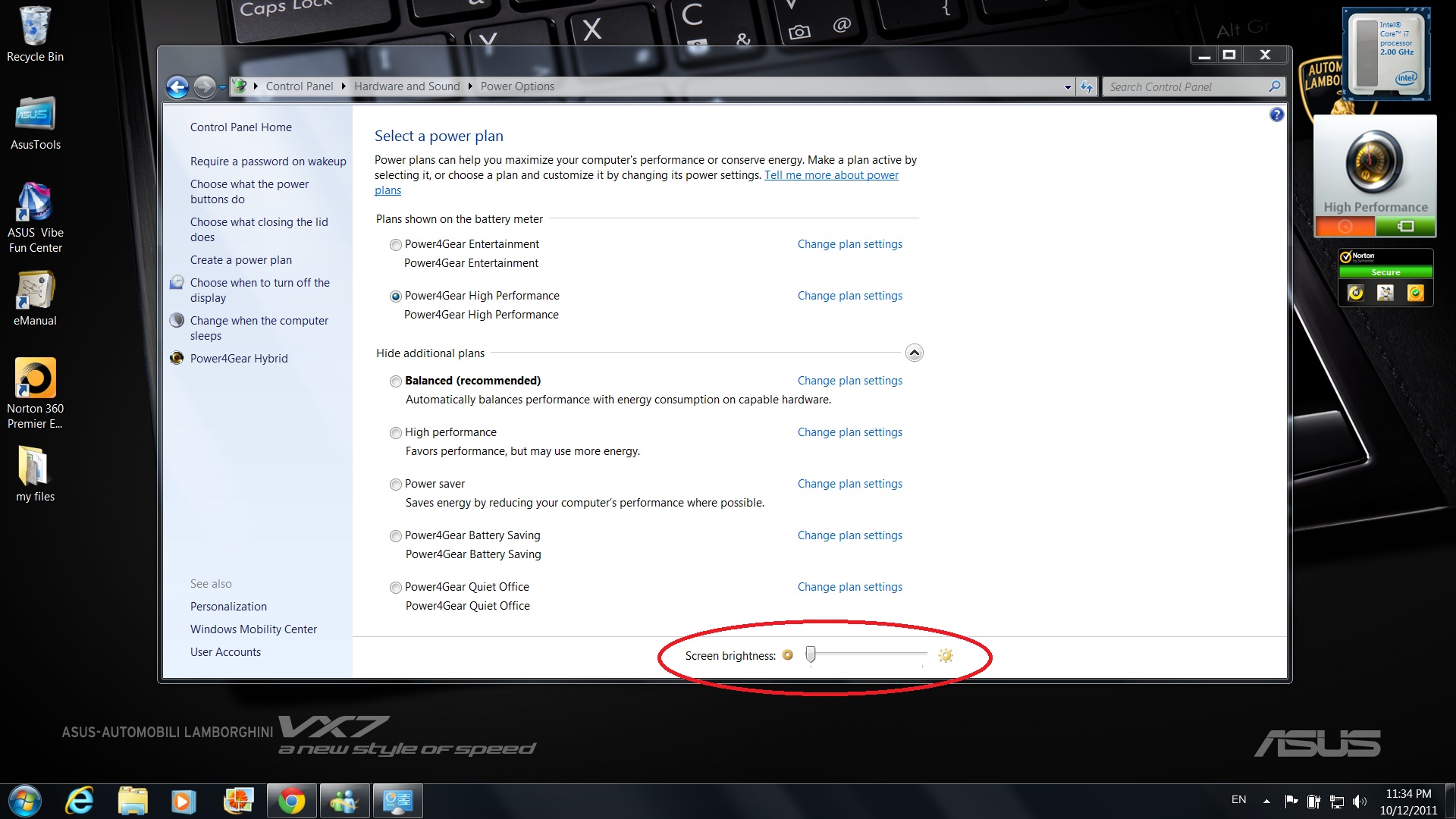Click the Screen brightness slider handle
1456x819 pixels.
(x=811, y=654)
